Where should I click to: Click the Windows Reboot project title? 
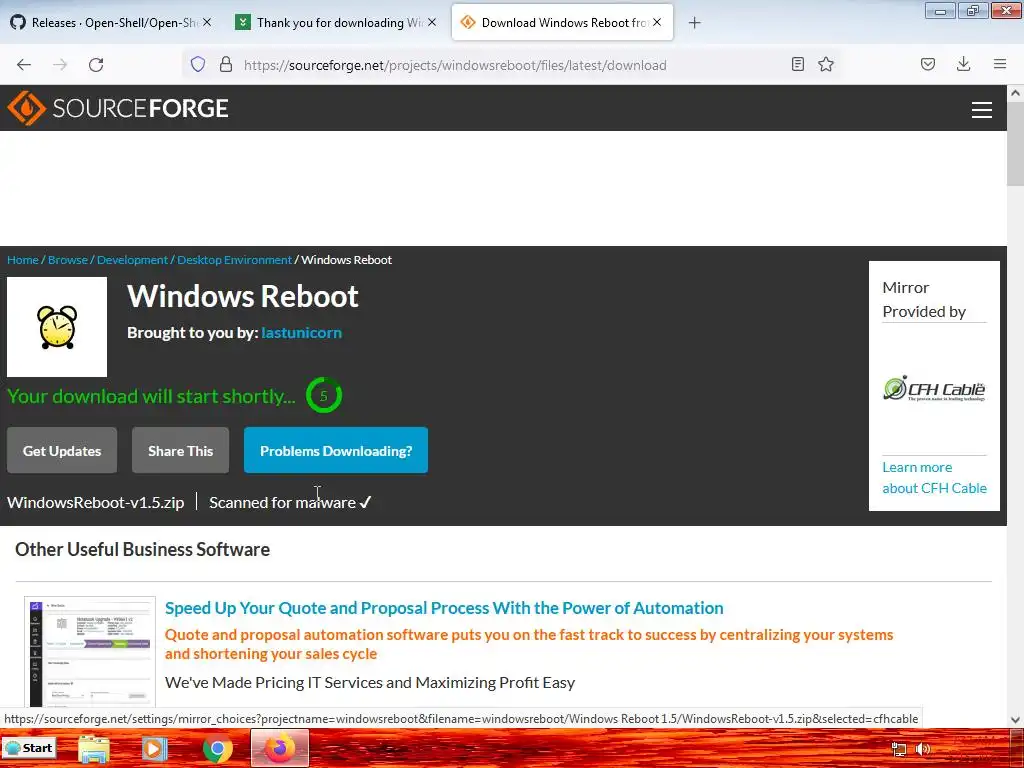(x=243, y=296)
